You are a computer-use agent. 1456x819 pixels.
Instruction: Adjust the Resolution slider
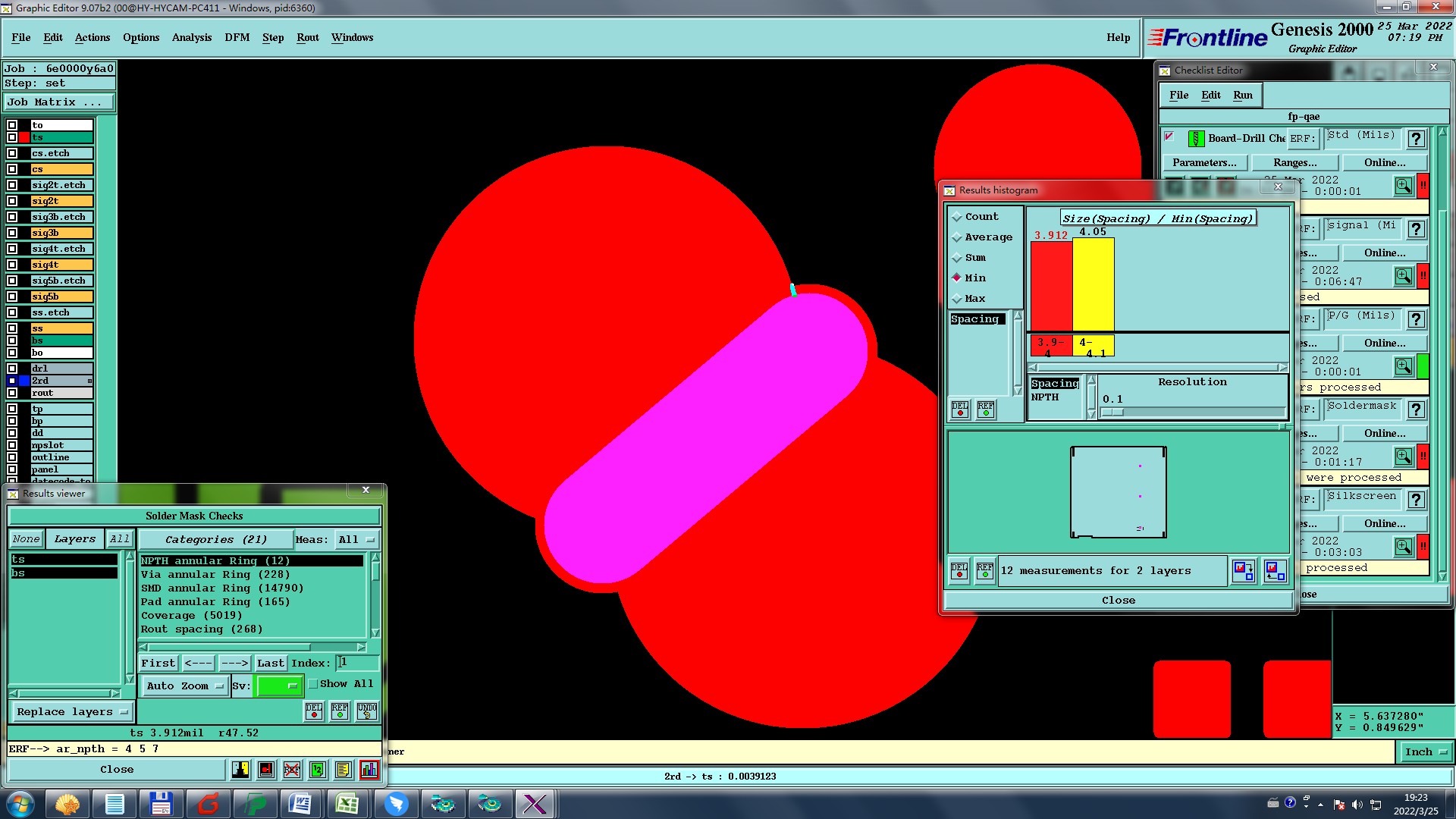tap(1112, 412)
